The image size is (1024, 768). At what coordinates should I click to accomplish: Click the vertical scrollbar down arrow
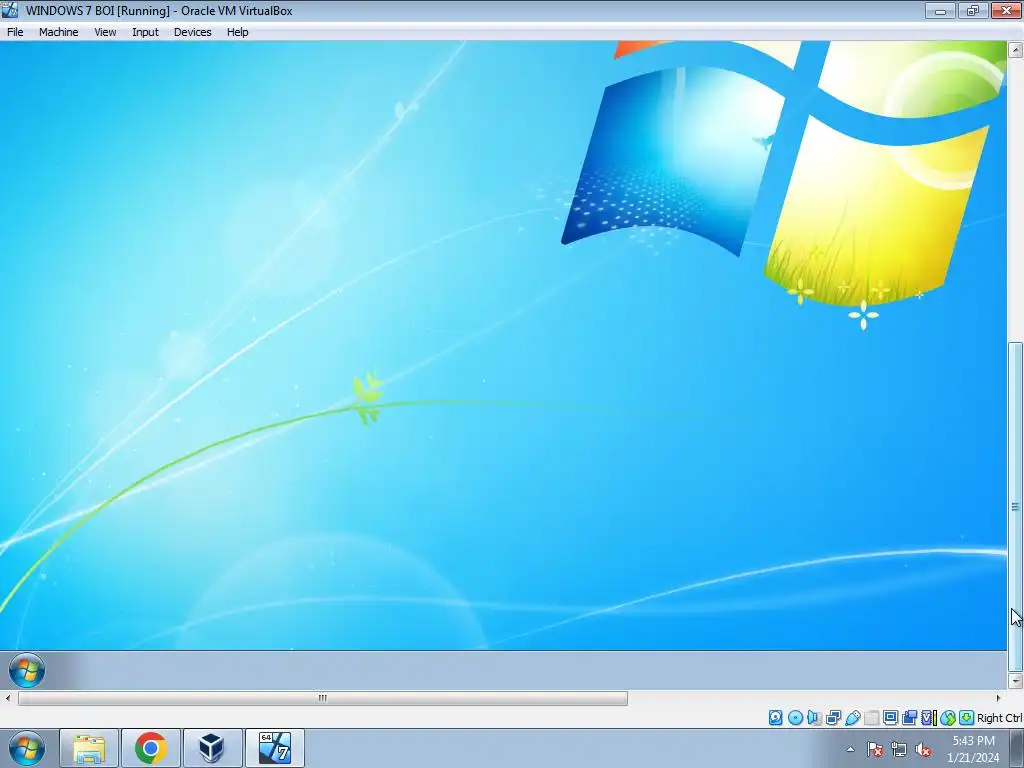click(x=1015, y=680)
